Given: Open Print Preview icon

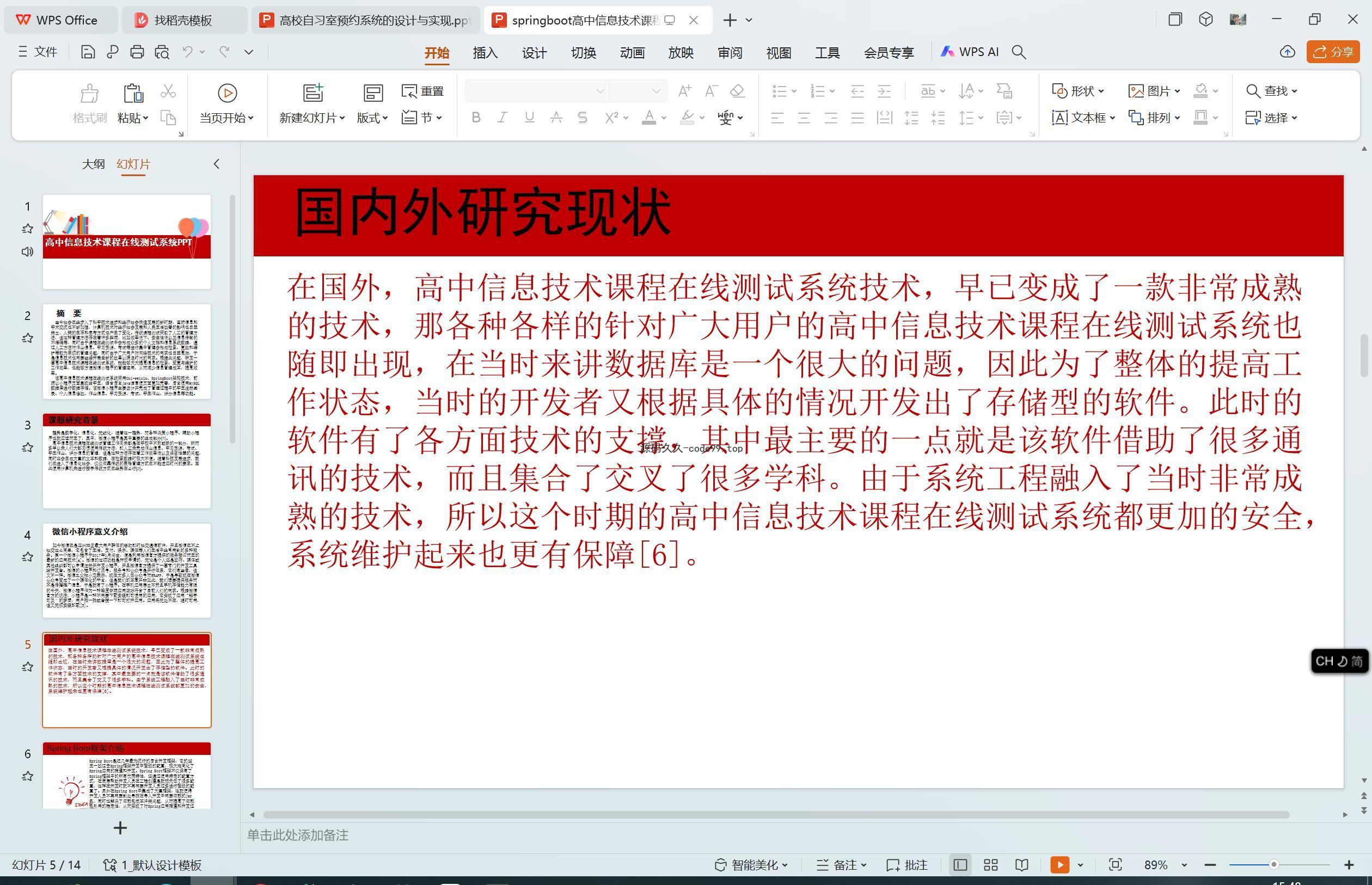Looking at the screenshot, I should click(162, 52).
